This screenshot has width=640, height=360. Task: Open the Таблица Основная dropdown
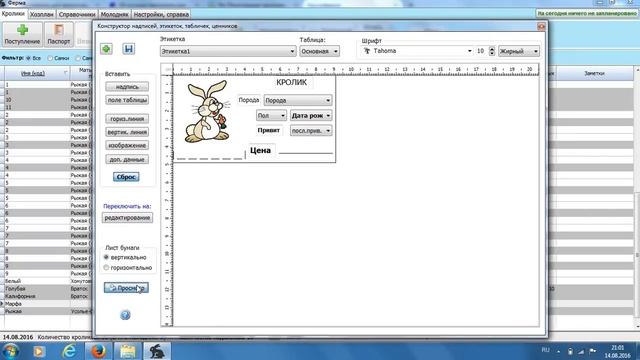319,51
